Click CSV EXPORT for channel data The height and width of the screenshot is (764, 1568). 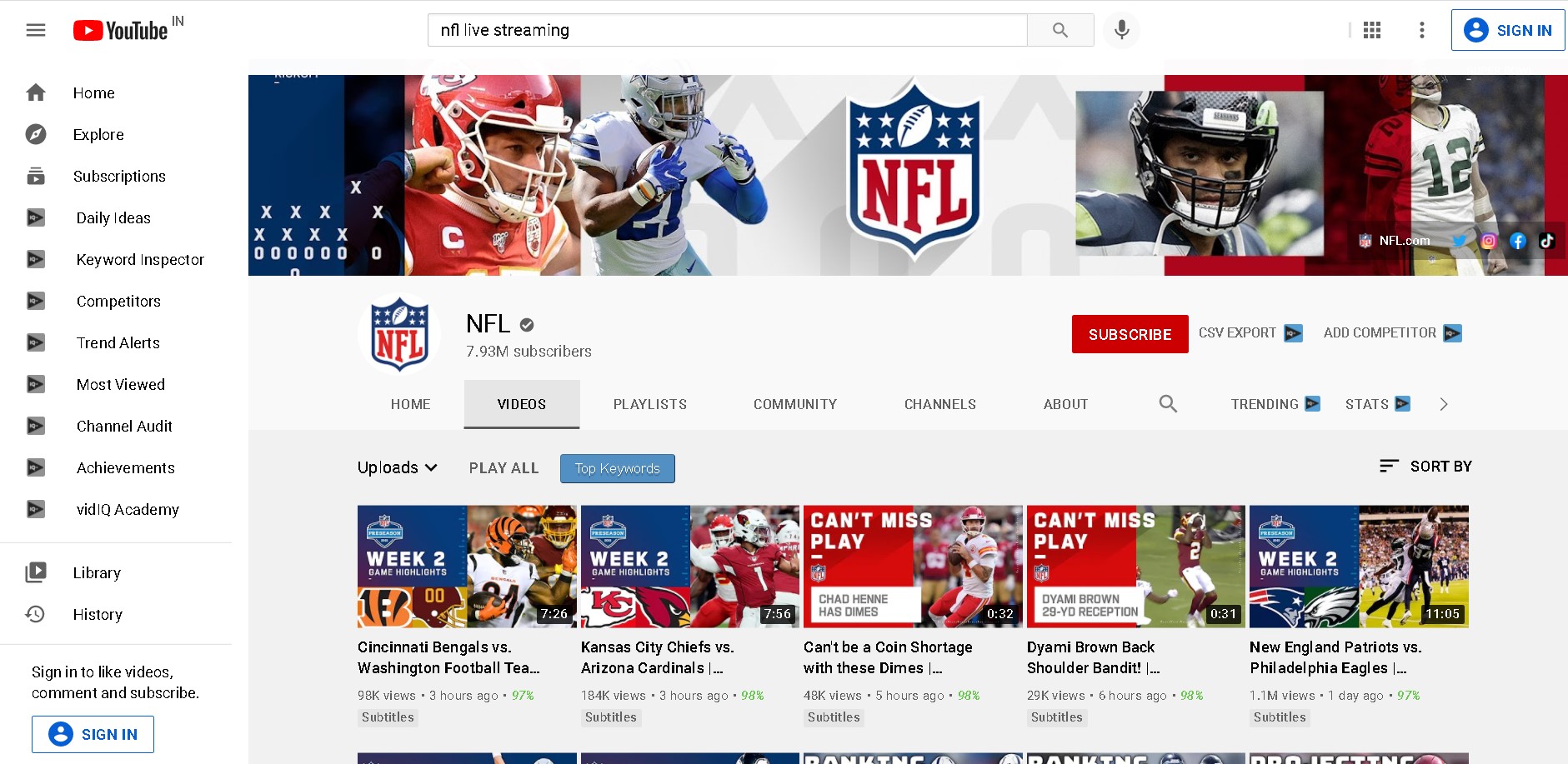click(x=1237, y=332)
